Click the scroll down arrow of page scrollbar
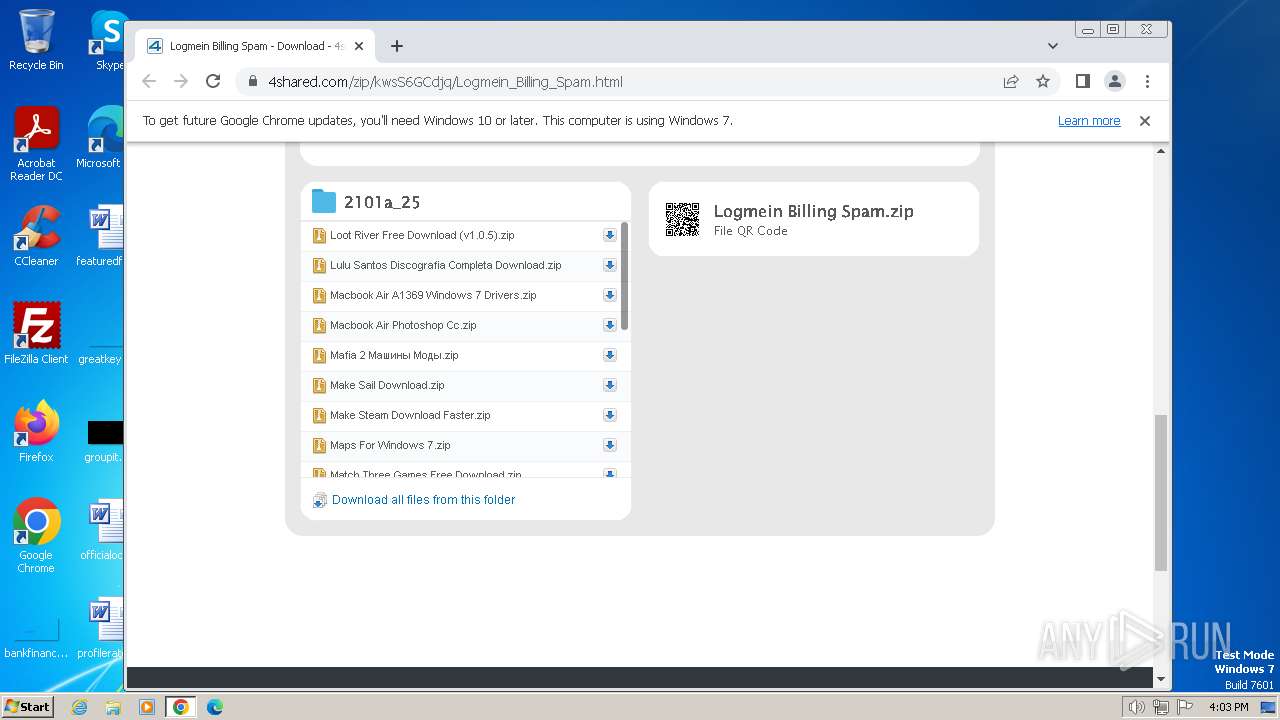The image size is (1280, 720). coord(1161,679)
